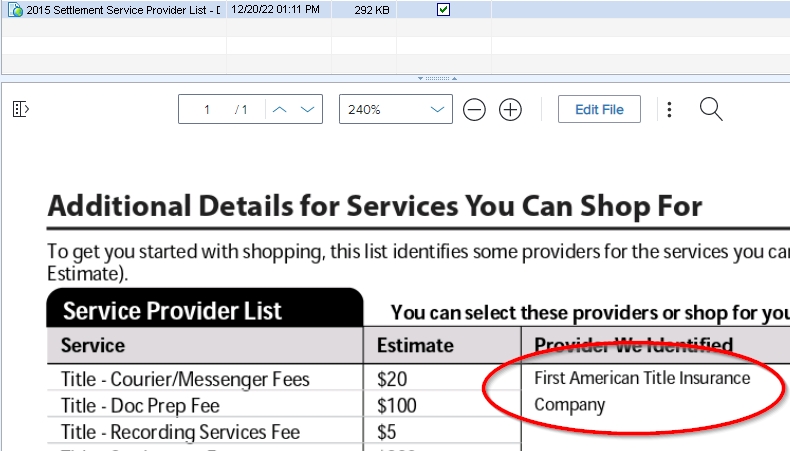
Task: Go to the previous page arrow
Action: click(280, 109)
